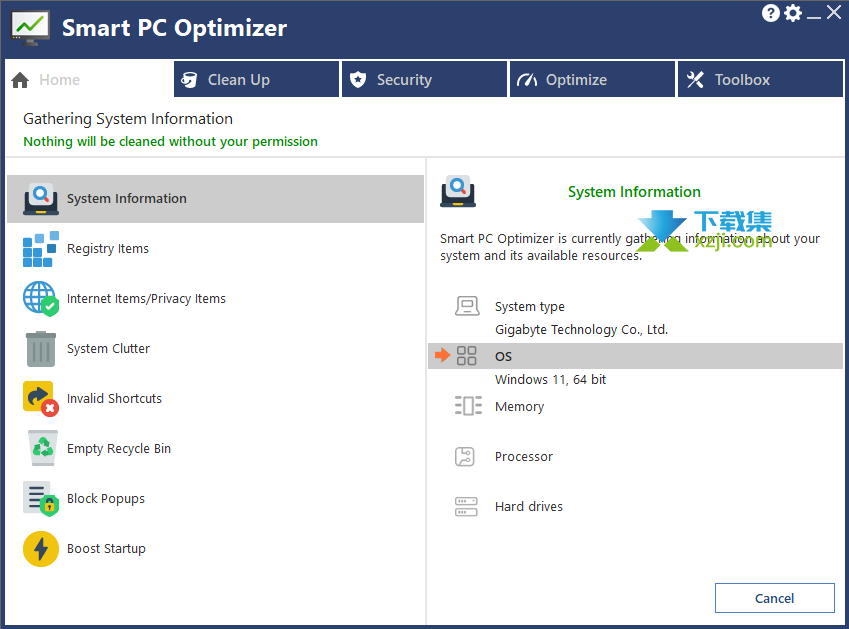Open the Security tab
The image size is (849, 629).
click(x=424, y=80)
